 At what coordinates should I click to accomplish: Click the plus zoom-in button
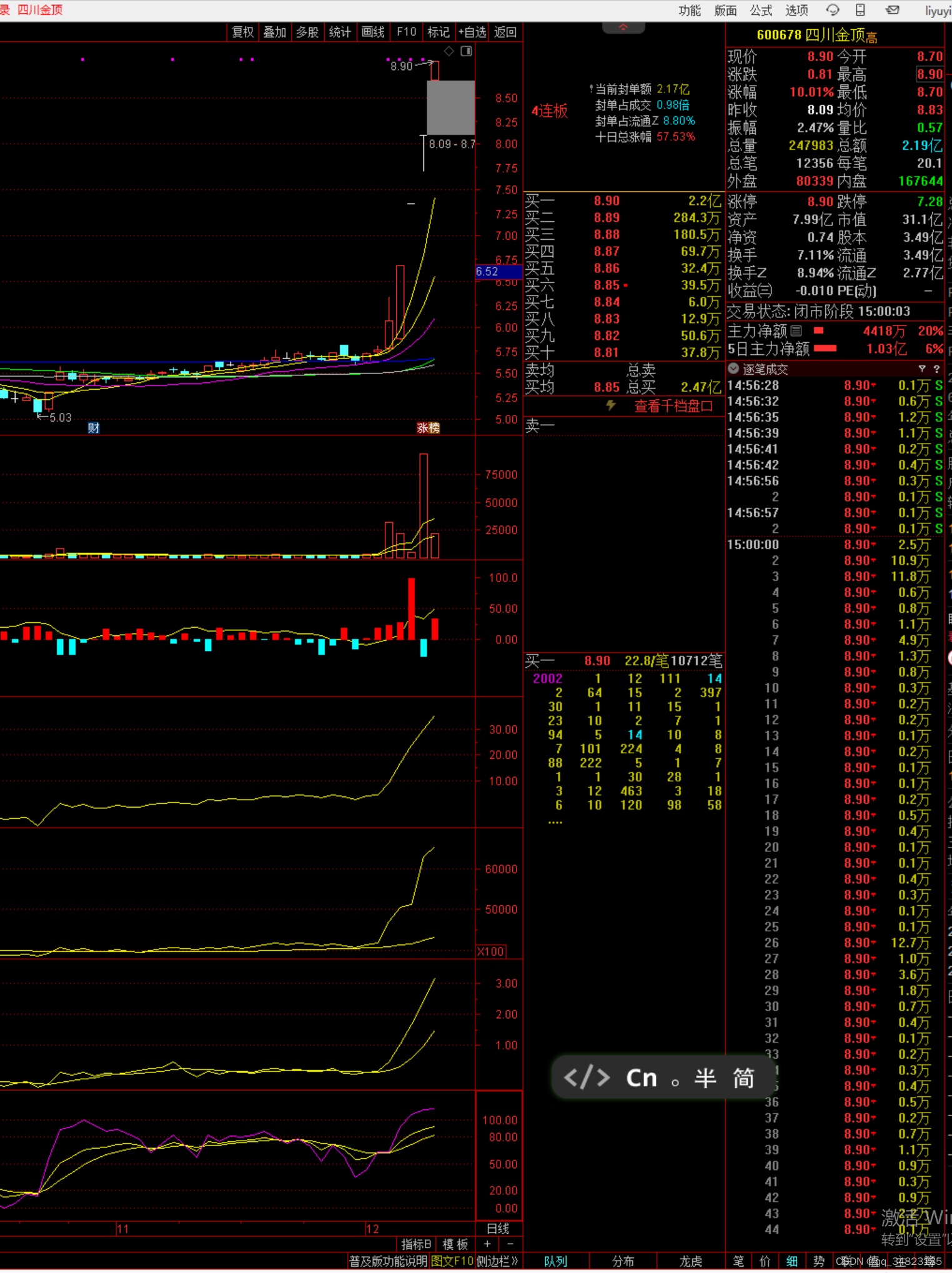click(487, 1245)
